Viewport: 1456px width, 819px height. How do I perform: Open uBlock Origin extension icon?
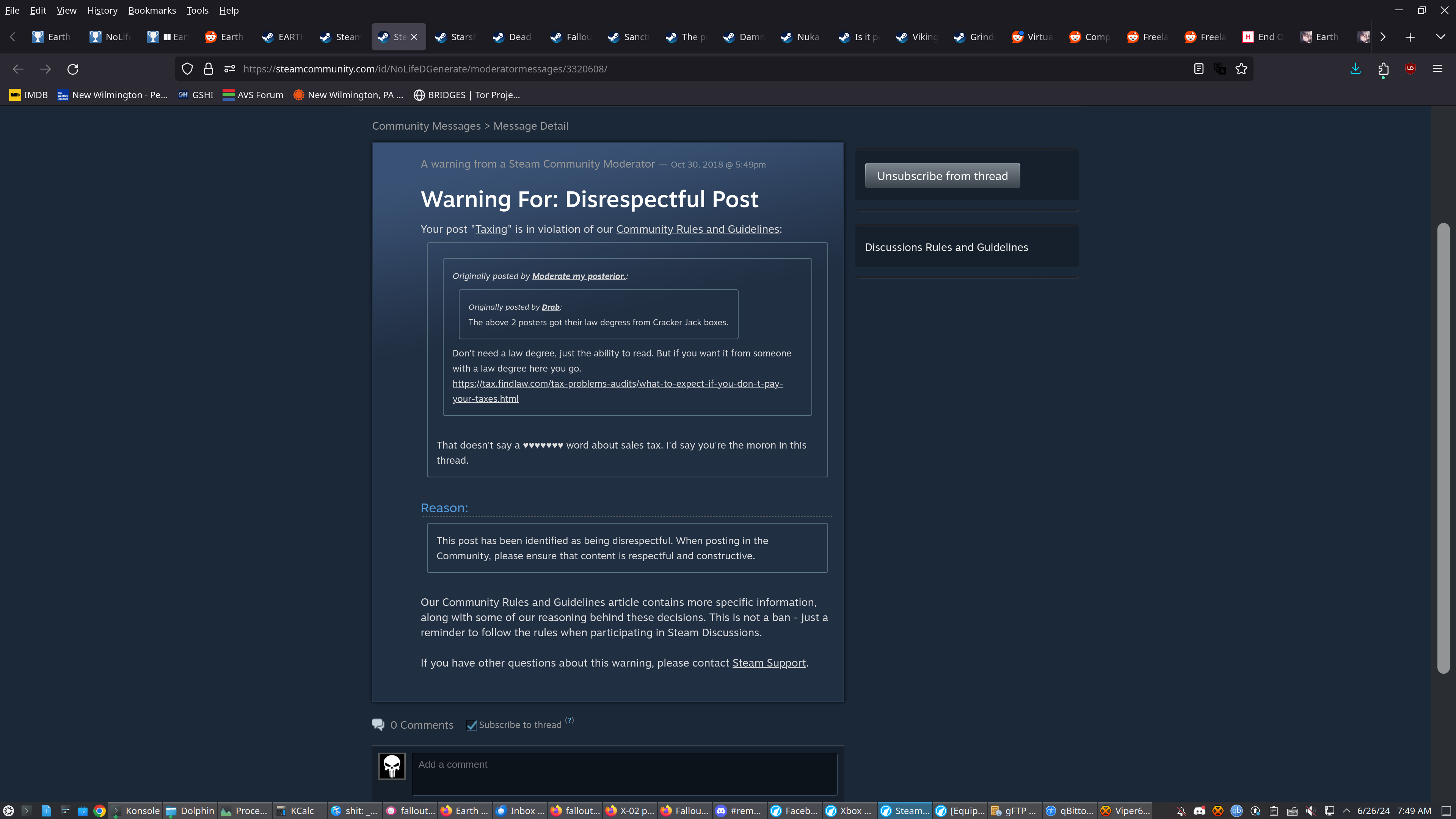pos(1410,69)
